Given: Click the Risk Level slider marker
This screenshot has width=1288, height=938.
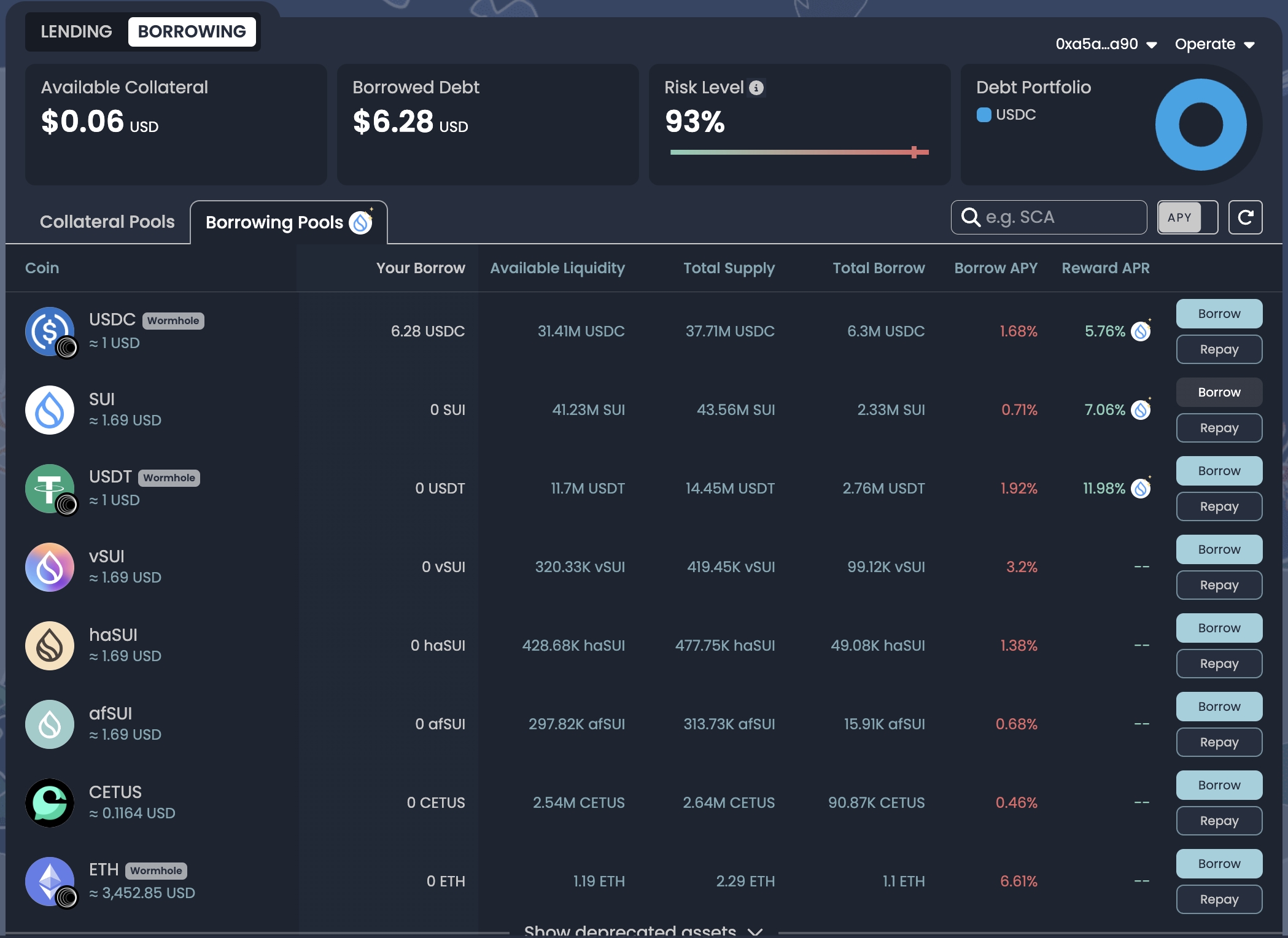Looking at the screenshot, I should [914, 152].
